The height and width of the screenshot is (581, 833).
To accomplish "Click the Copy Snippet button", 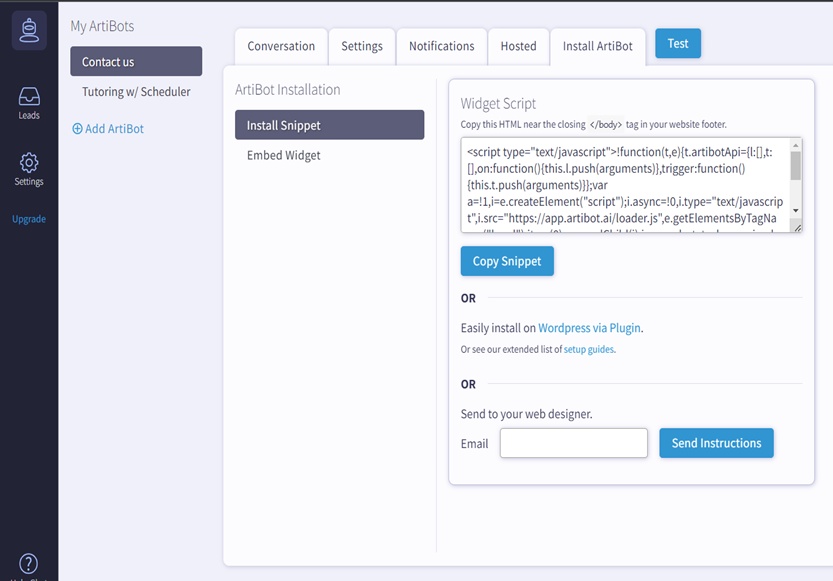I will point(507,262).
